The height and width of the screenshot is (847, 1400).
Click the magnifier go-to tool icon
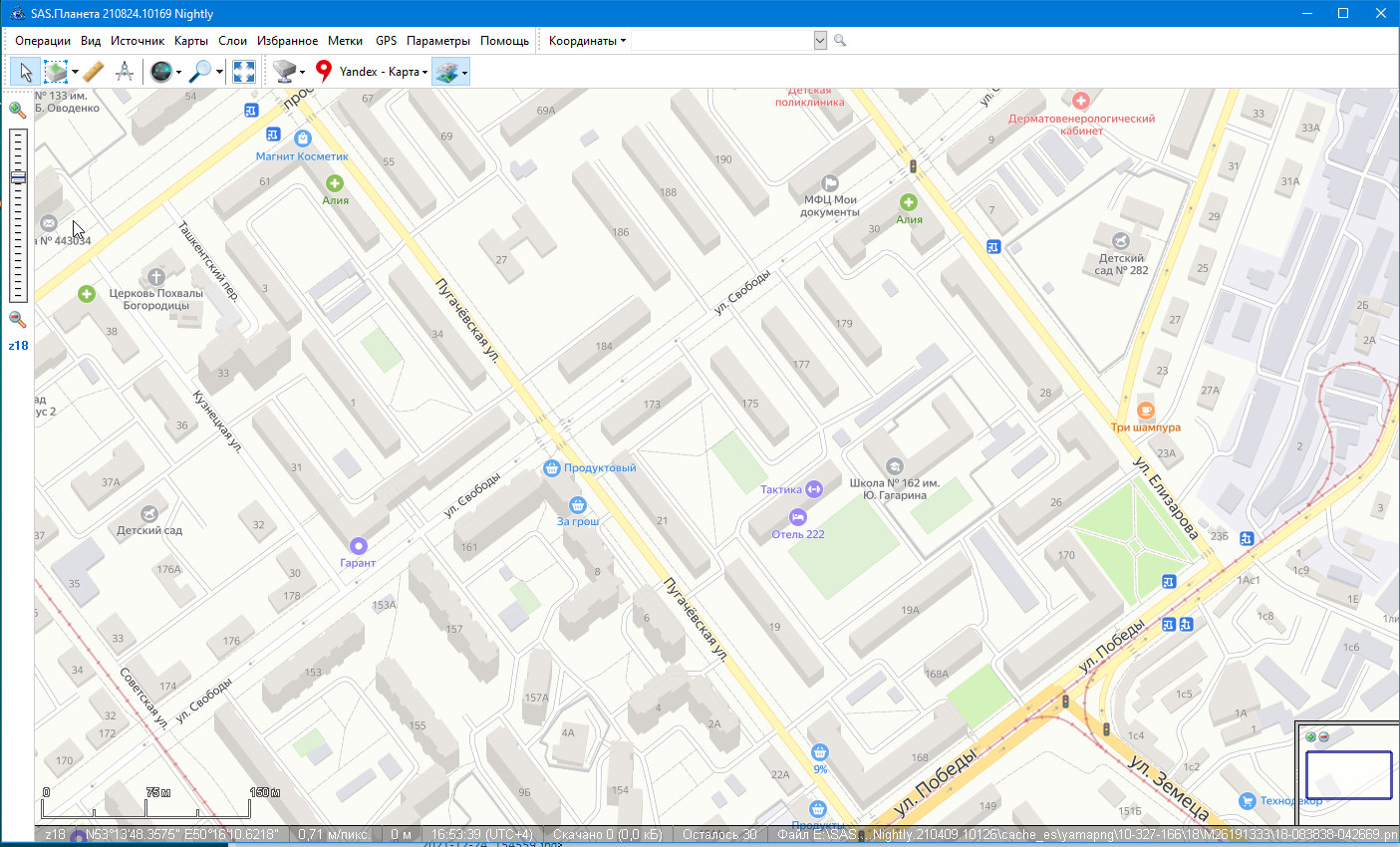201,72
